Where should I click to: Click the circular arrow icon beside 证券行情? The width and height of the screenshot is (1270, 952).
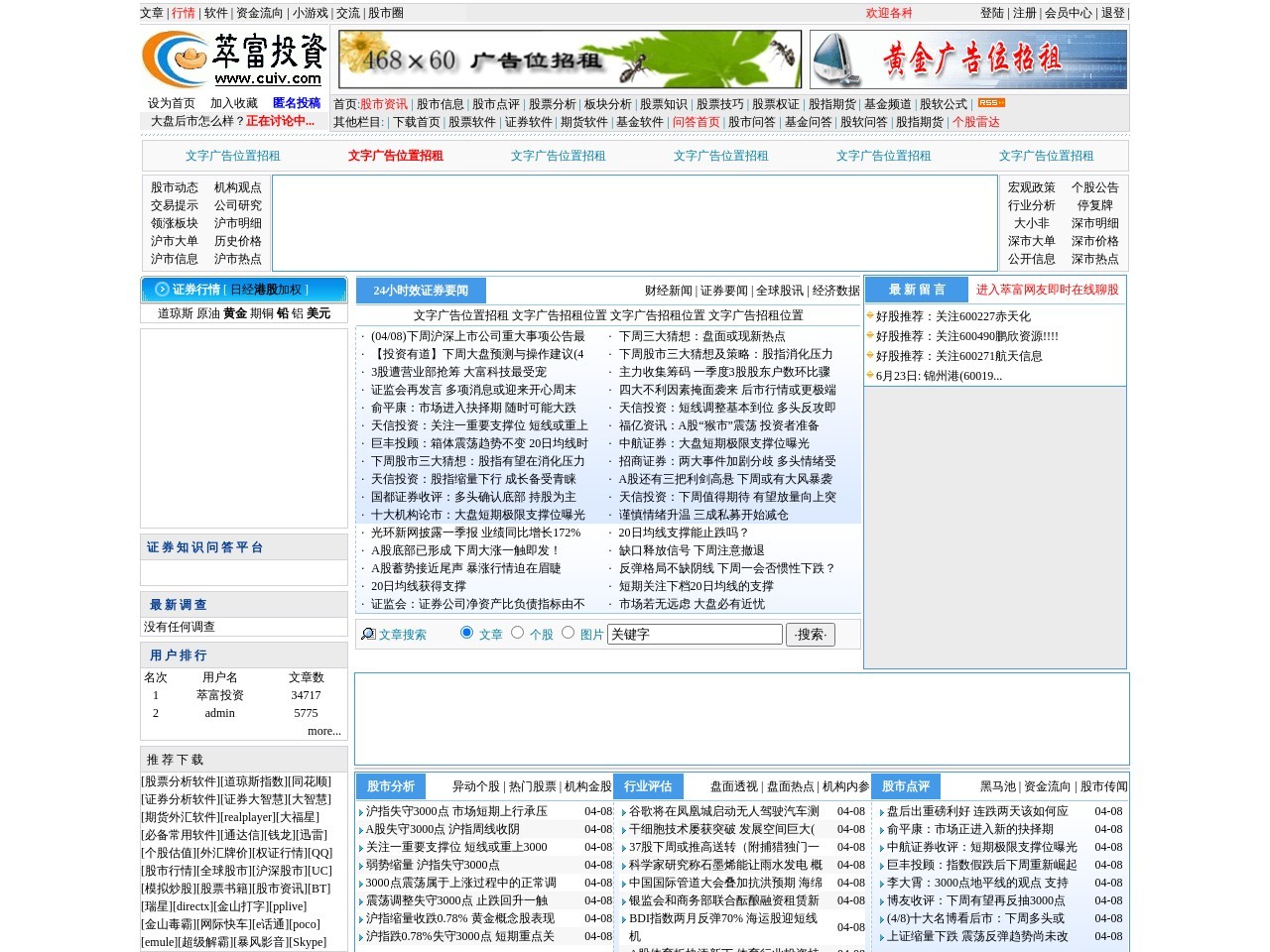tap(162, 290)
